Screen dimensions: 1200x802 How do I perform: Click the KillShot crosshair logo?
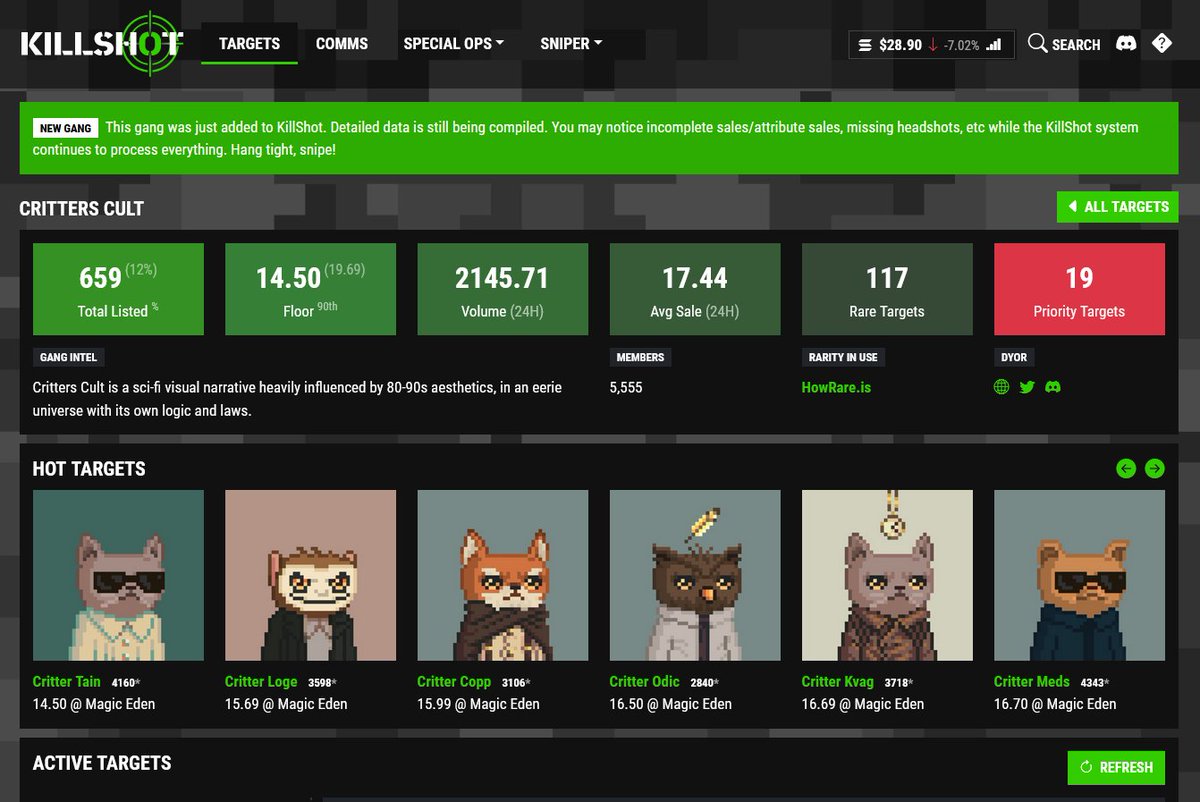148,42
